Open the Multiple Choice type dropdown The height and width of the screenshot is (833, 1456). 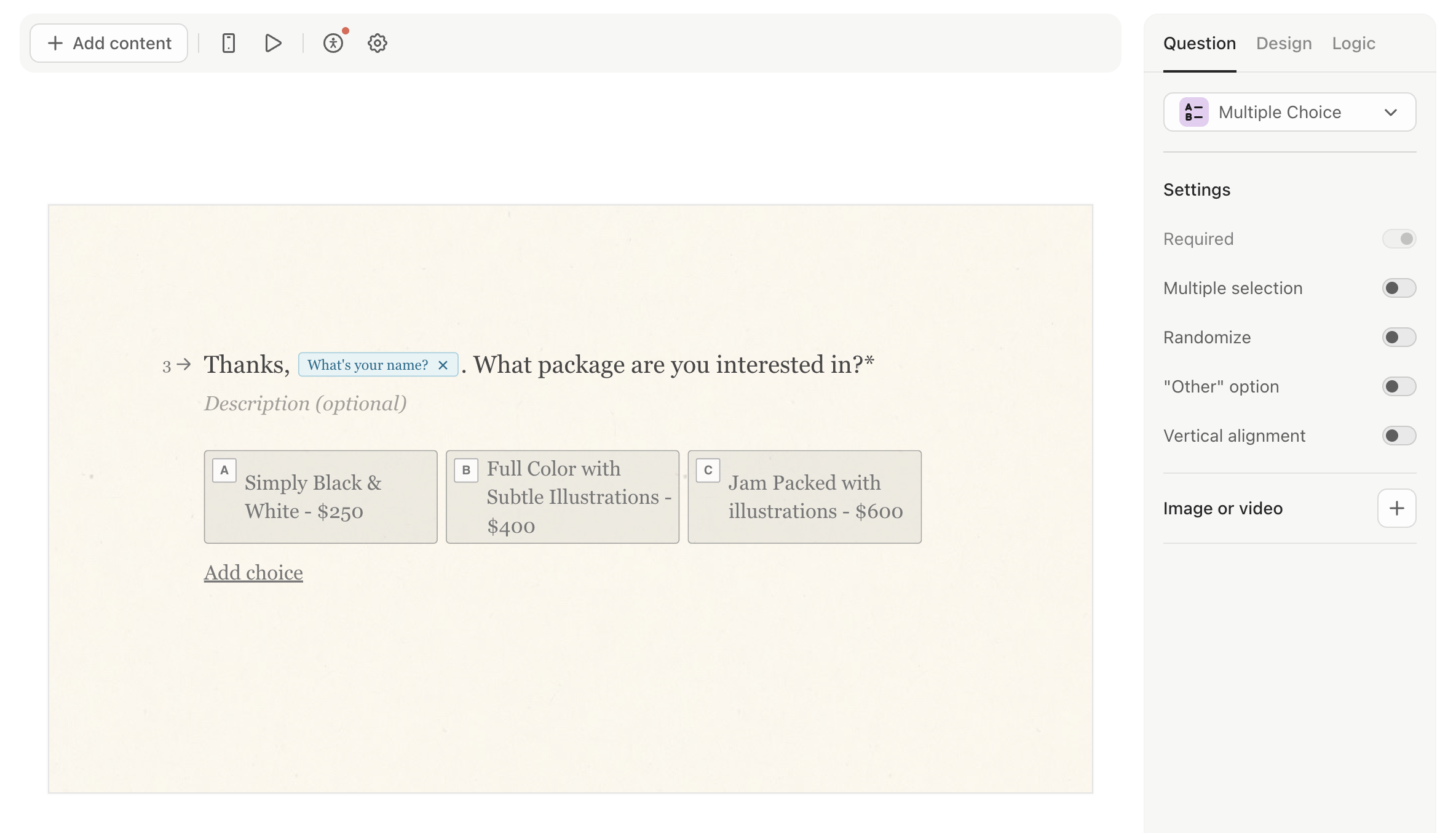1290,111
